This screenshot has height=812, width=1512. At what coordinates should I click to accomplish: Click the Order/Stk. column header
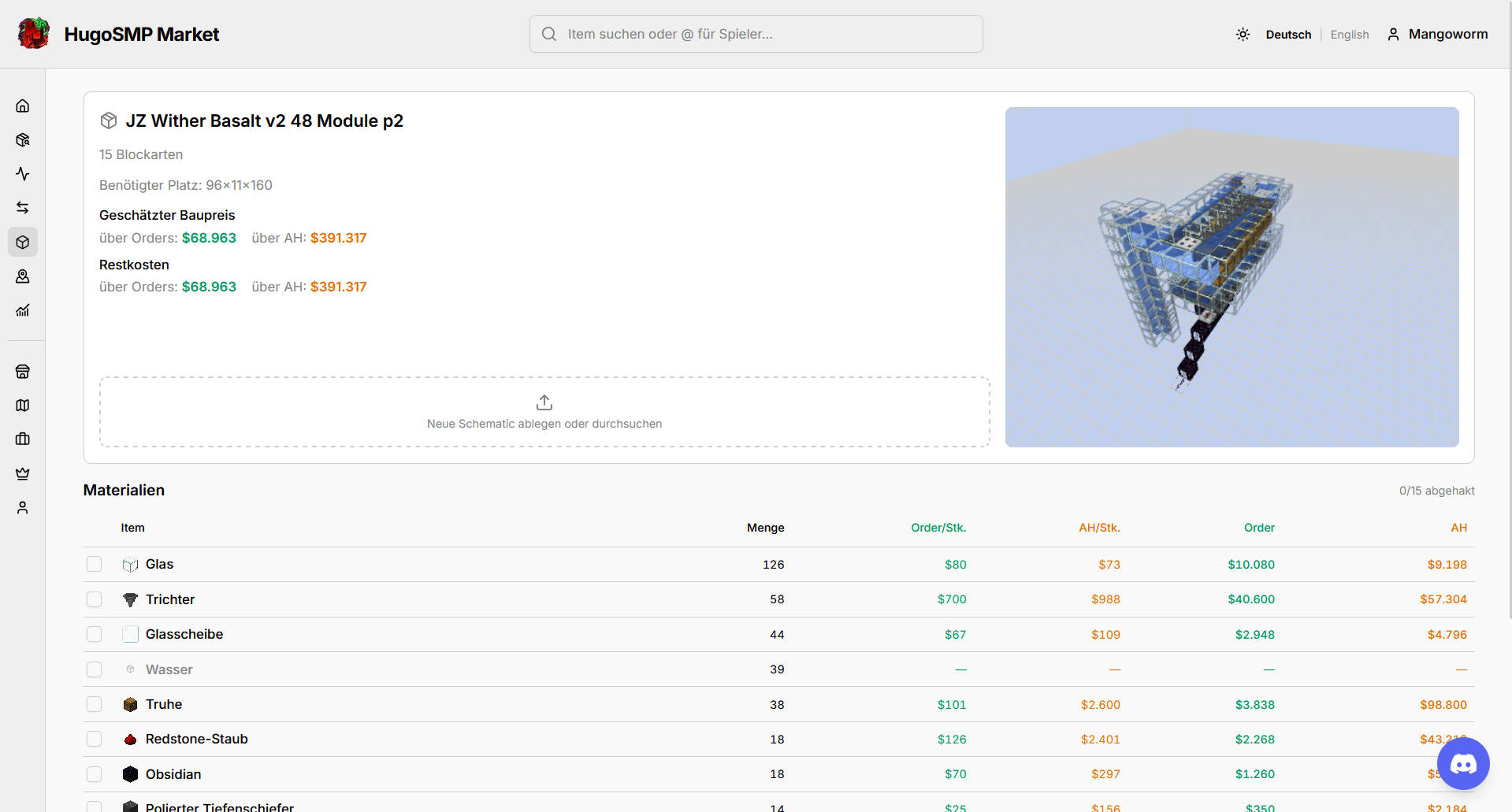click(x=938, y=528)
